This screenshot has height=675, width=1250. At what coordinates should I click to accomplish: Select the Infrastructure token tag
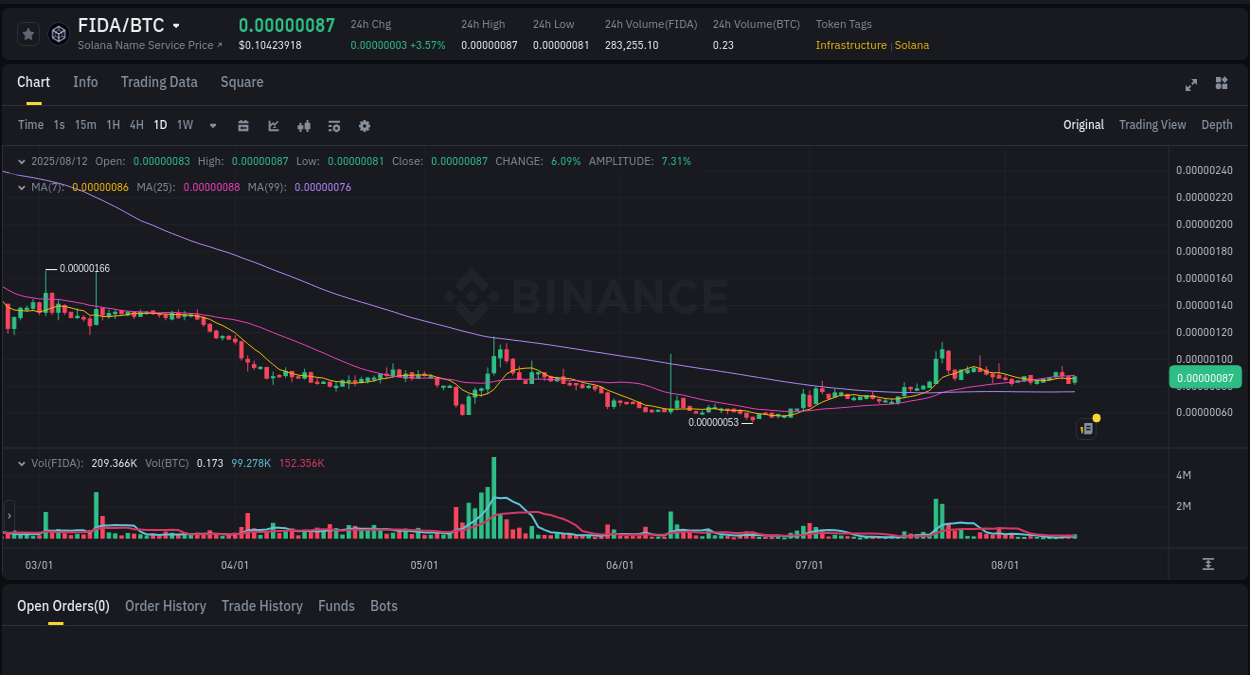851,45
